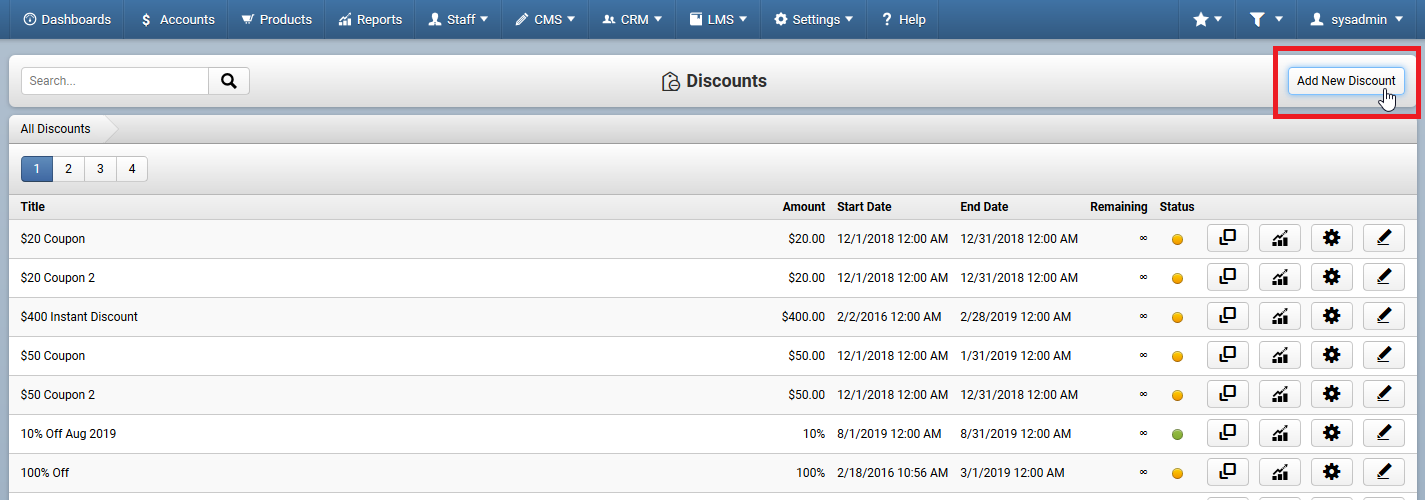Click the Status column header
Image resolution: width=1425 pixels, height=500 pixels.
(x=1177, y=207)
